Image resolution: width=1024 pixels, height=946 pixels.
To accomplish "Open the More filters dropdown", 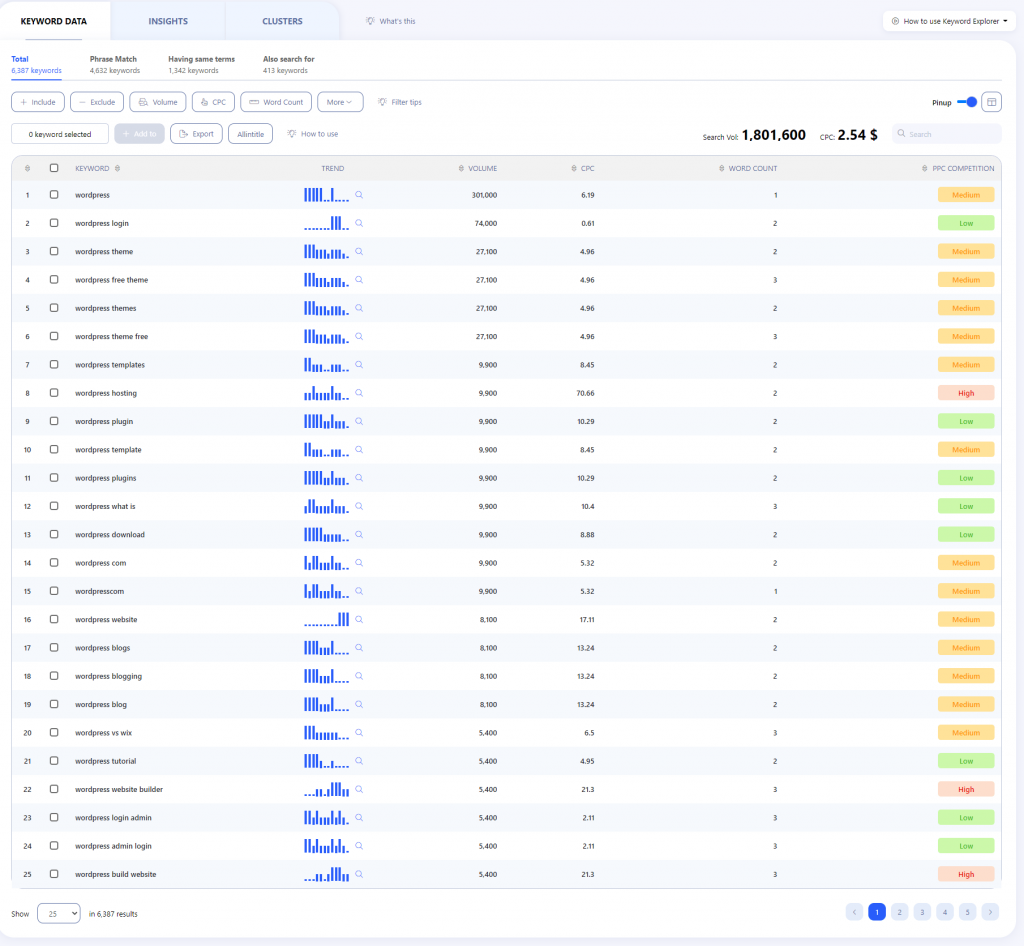I will [340, 102].
